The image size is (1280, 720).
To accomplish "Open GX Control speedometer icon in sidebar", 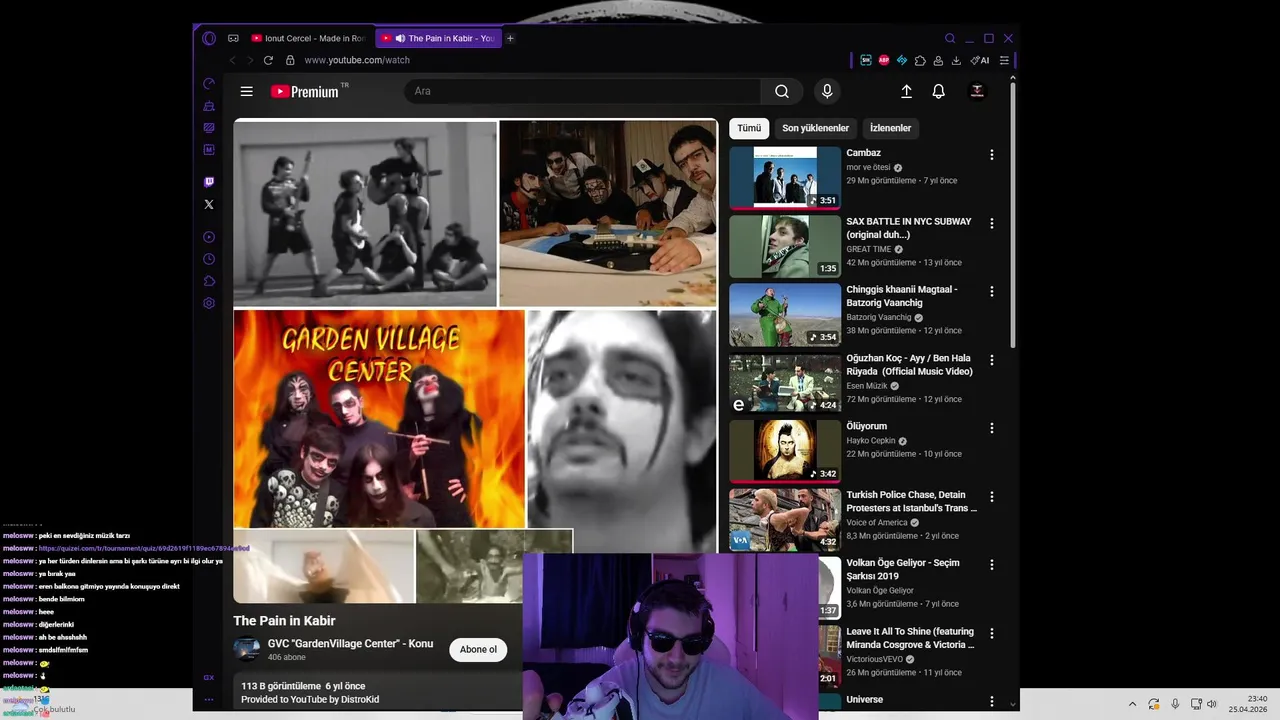I will tap(209, 84).
